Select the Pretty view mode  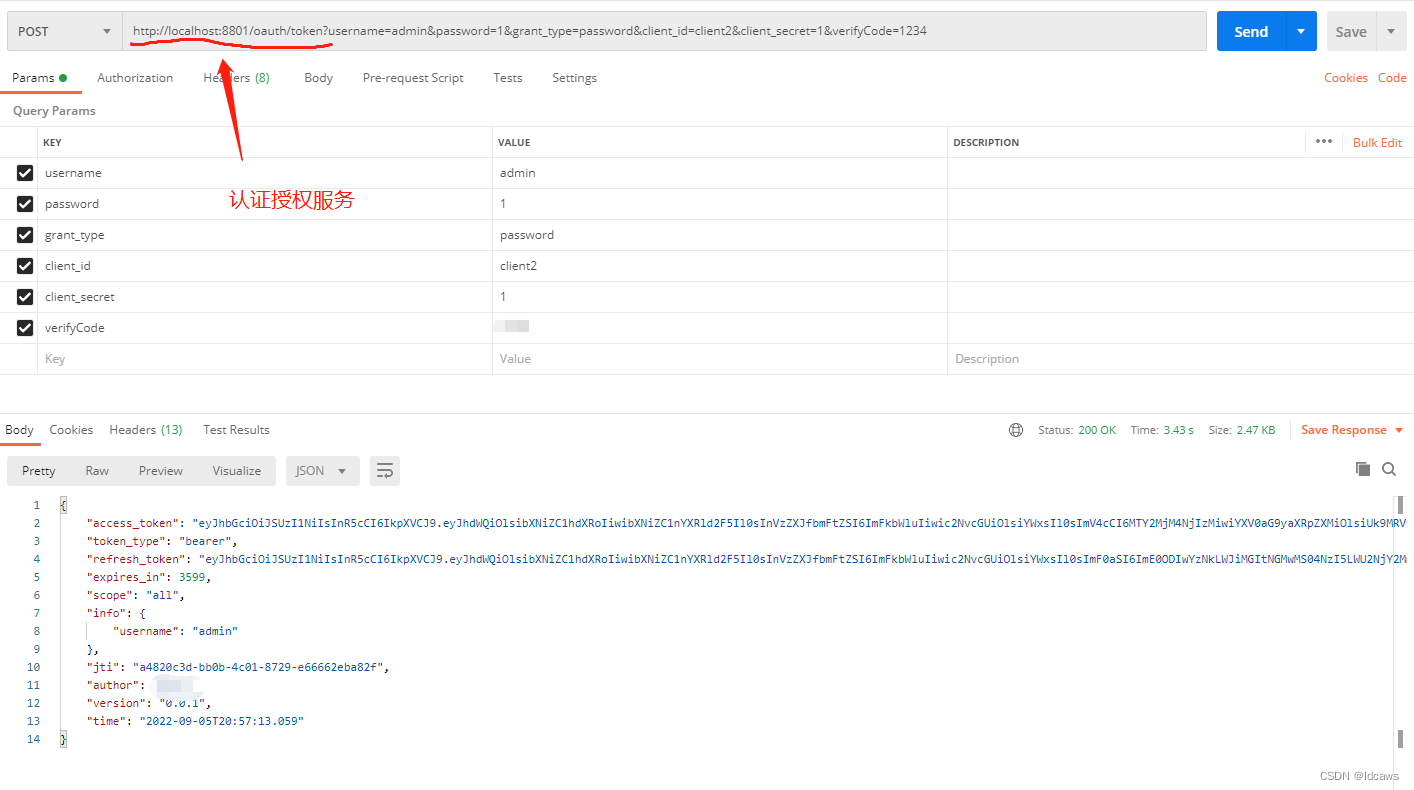point(39,471)
